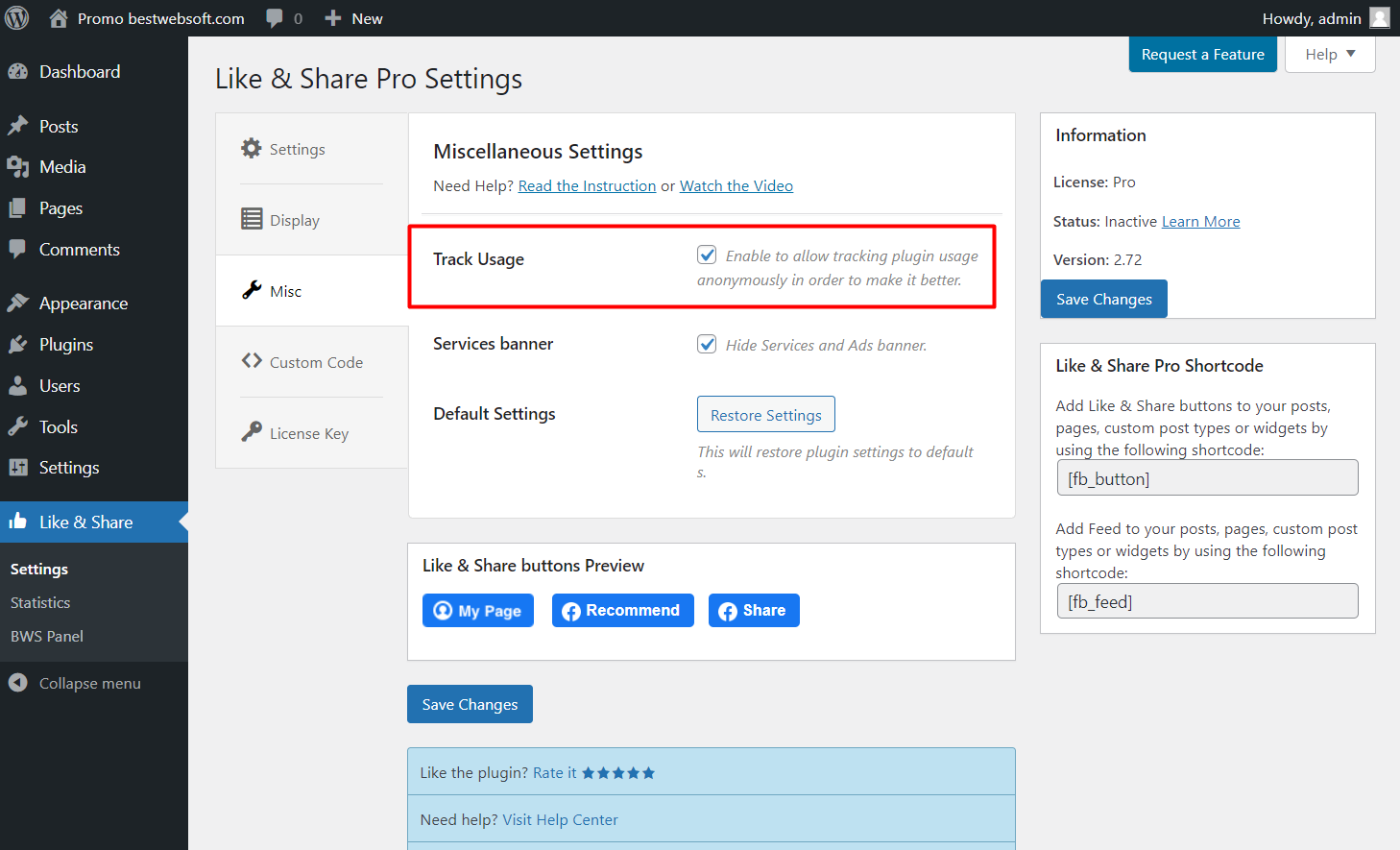Click the Restore Settings button

tap(766, 415)
